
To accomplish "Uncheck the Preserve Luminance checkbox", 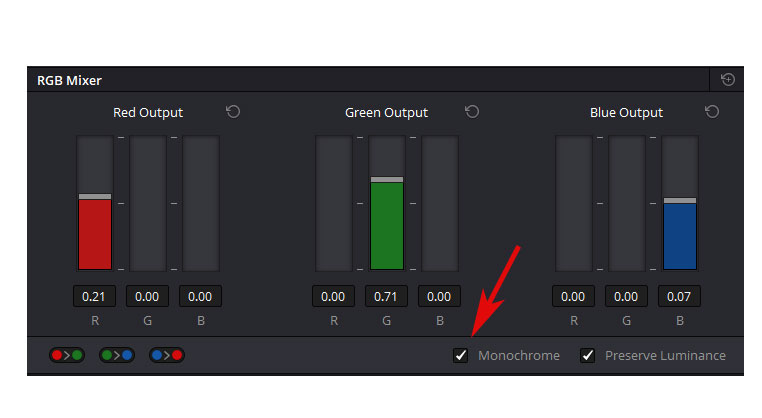I will pyautogui.click(x=588, y=355).
